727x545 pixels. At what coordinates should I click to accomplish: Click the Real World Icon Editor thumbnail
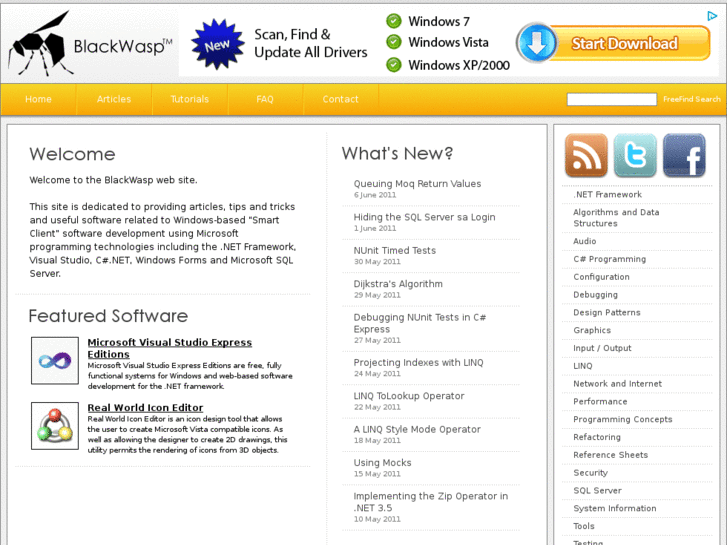click(55, 426)
